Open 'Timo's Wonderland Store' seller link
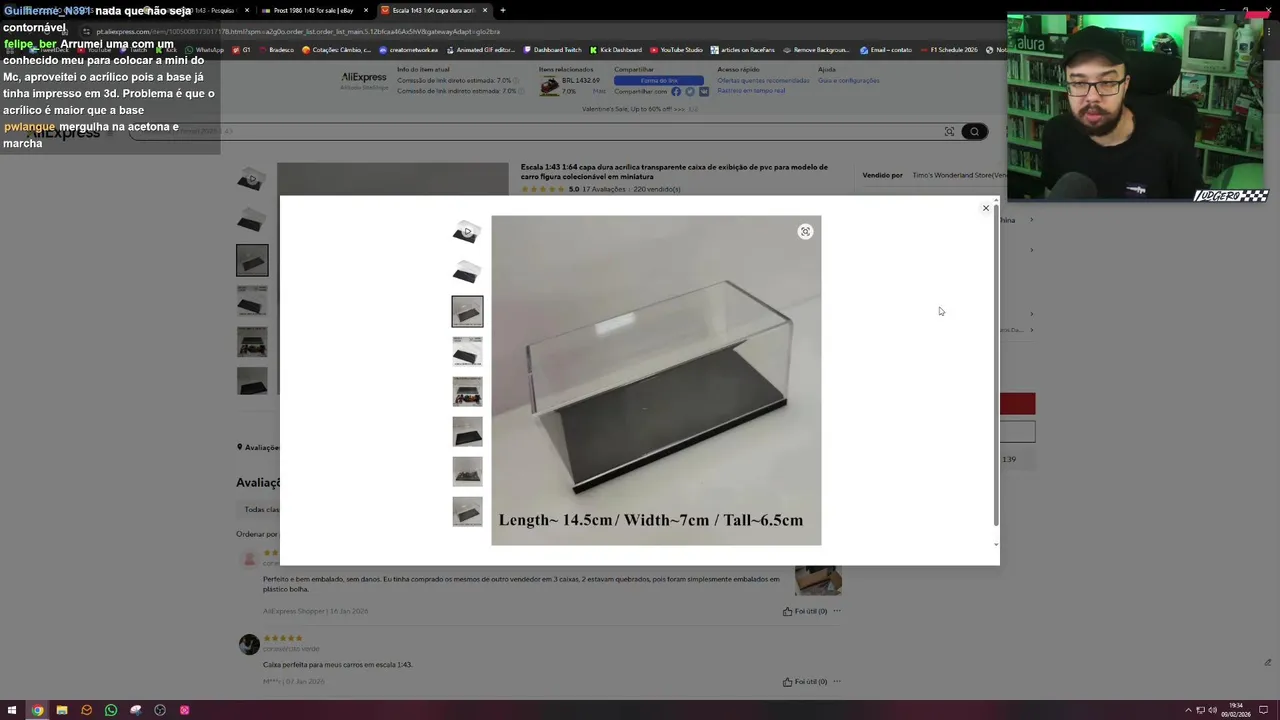This screenshot has height=720, width=1280. [x=959, y=175]
